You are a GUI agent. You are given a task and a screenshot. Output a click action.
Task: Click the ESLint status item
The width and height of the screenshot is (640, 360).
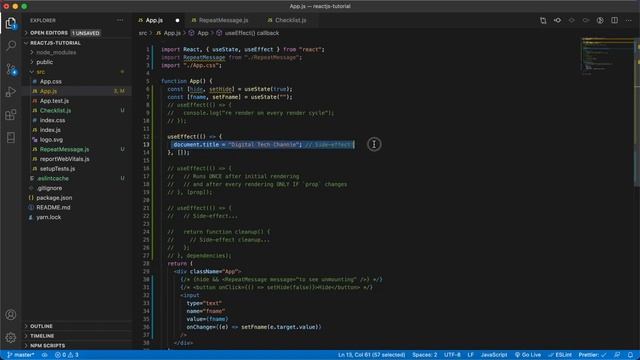(560, 355)
